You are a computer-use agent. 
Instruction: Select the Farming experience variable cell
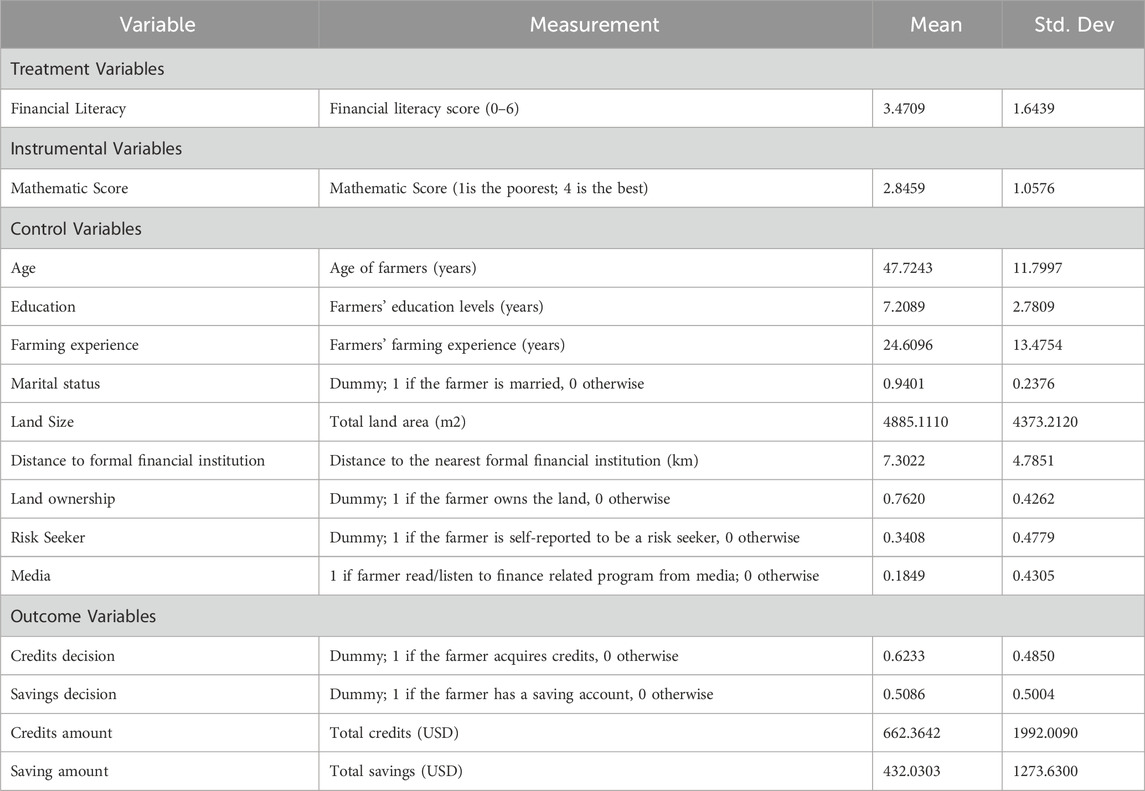[74, 345]
